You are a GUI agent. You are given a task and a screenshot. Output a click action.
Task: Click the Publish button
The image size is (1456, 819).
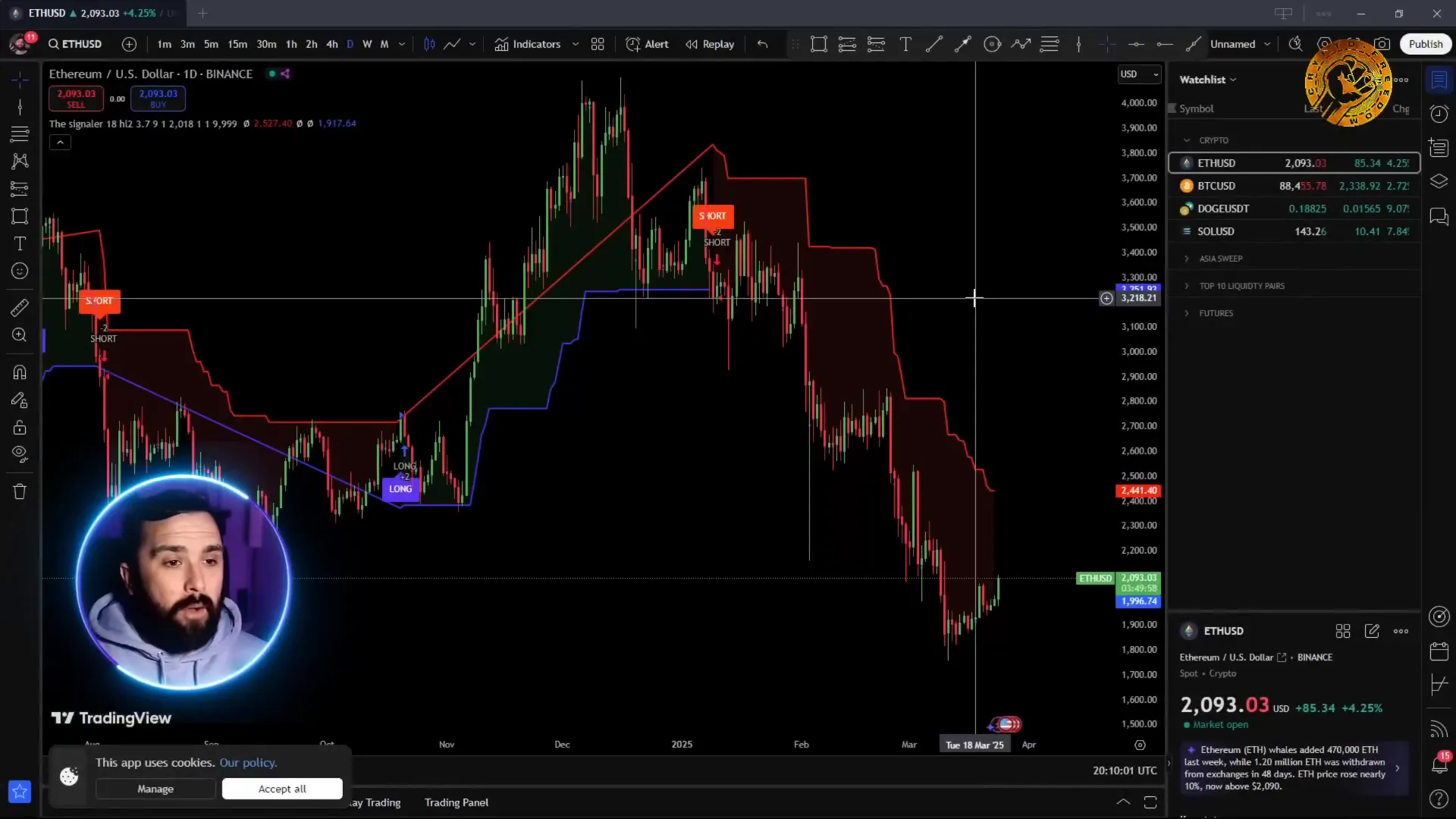[1426, 44]
